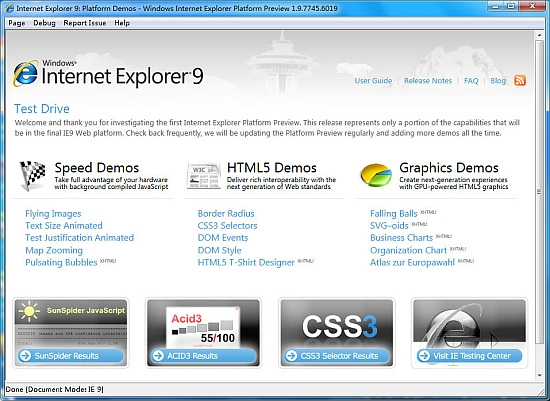Click the vertical scrollbar thumb

click(540, 192)
